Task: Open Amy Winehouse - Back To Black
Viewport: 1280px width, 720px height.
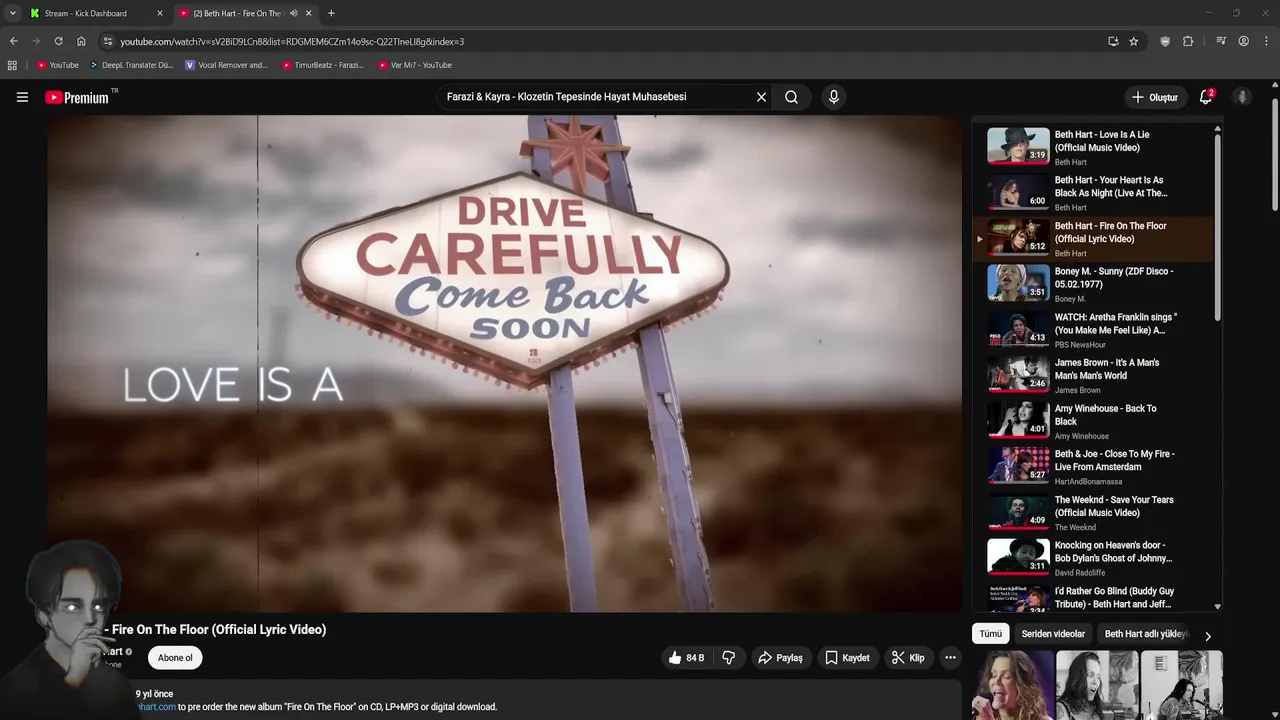Action: [1093, 421]
